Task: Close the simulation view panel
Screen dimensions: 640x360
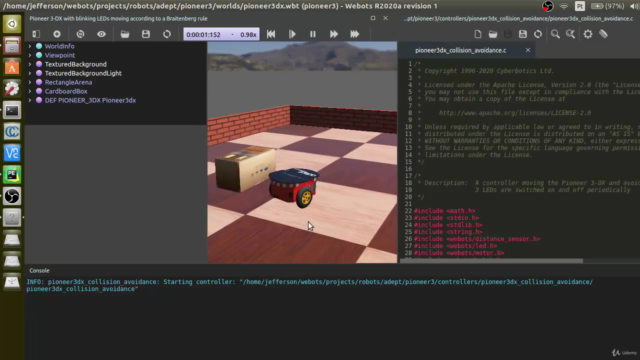Action: tap(385, 18)
